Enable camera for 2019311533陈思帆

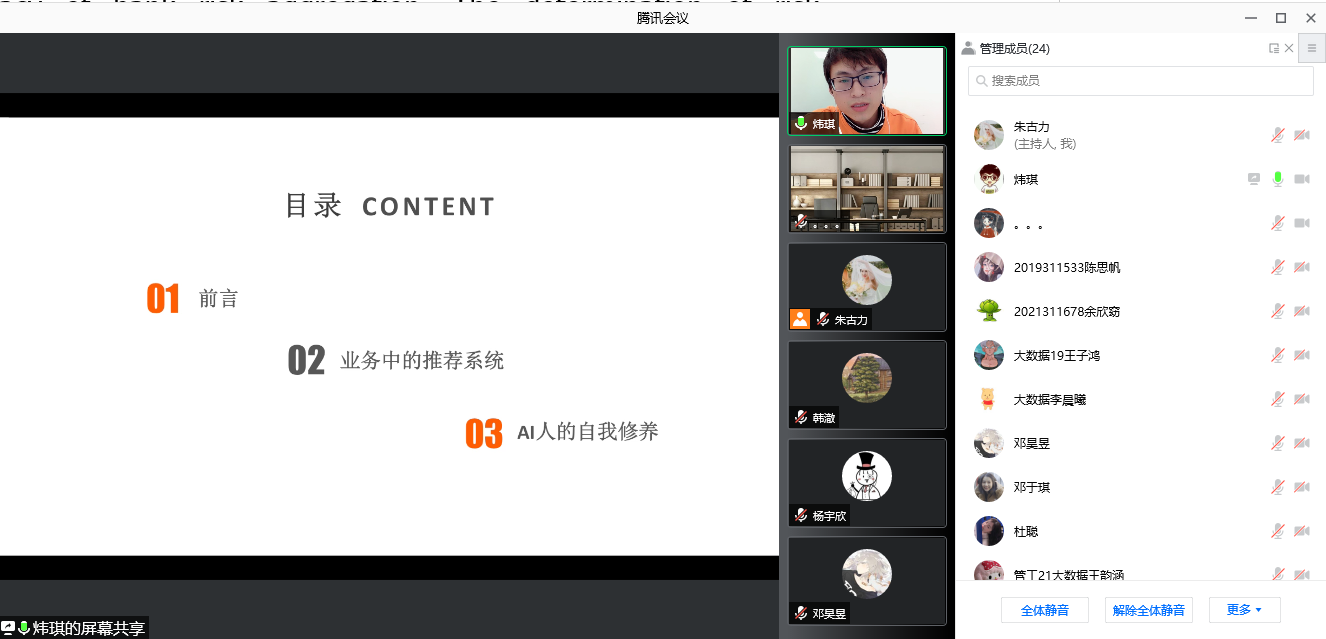tap(1301, 267)
